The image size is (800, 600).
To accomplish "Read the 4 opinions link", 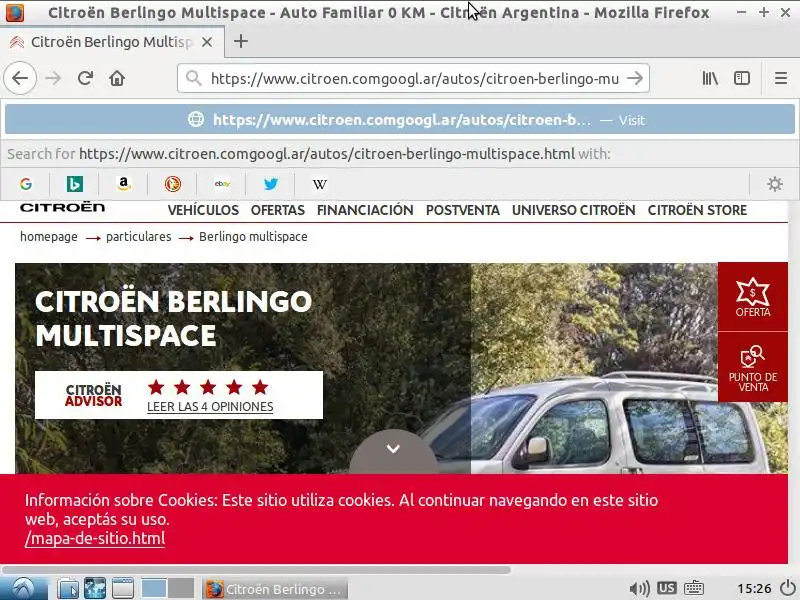I will (210, 407).
